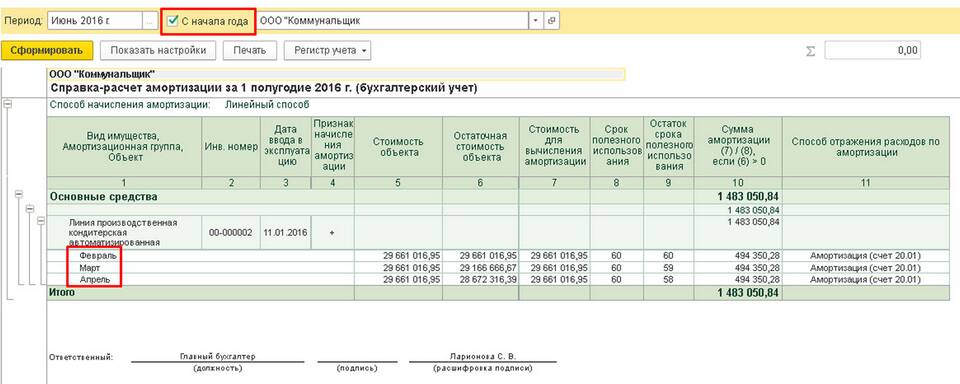The height and width of the screenshot is (384, 960).
Task: Click the period field 'Июнь 2016 г.'
Action: point(95,20)
